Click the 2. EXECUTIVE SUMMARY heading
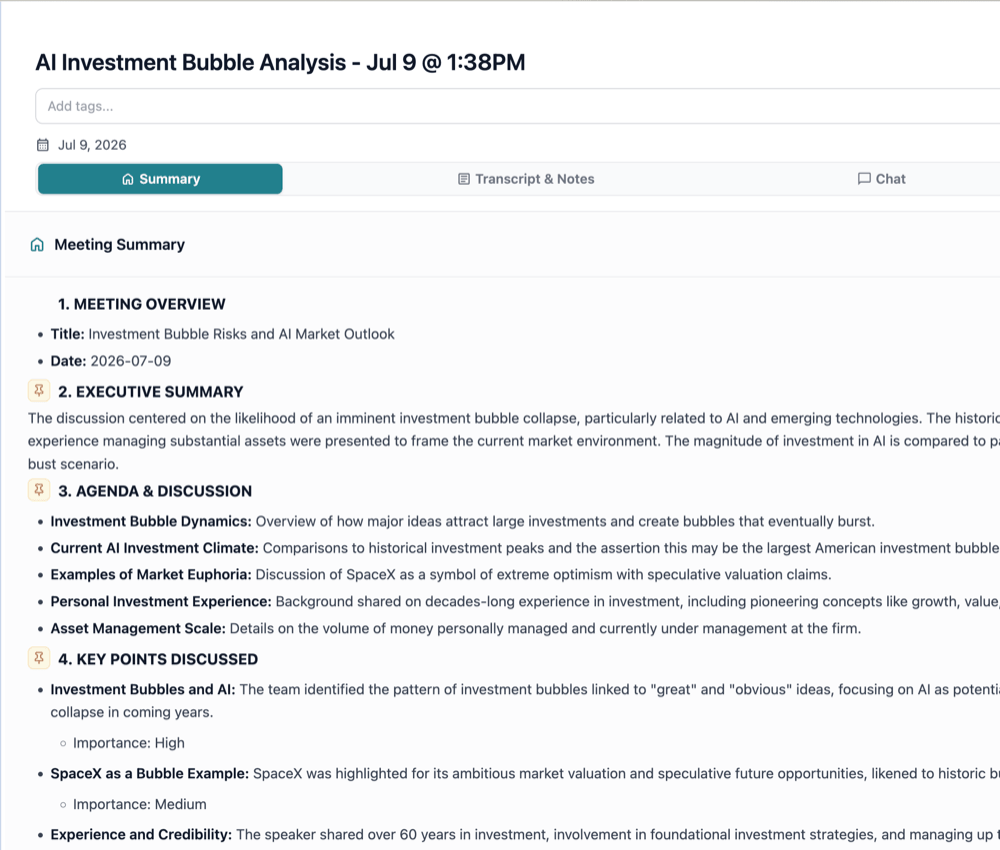Viewport: 1000px width, 850px height. coord(151,392)
